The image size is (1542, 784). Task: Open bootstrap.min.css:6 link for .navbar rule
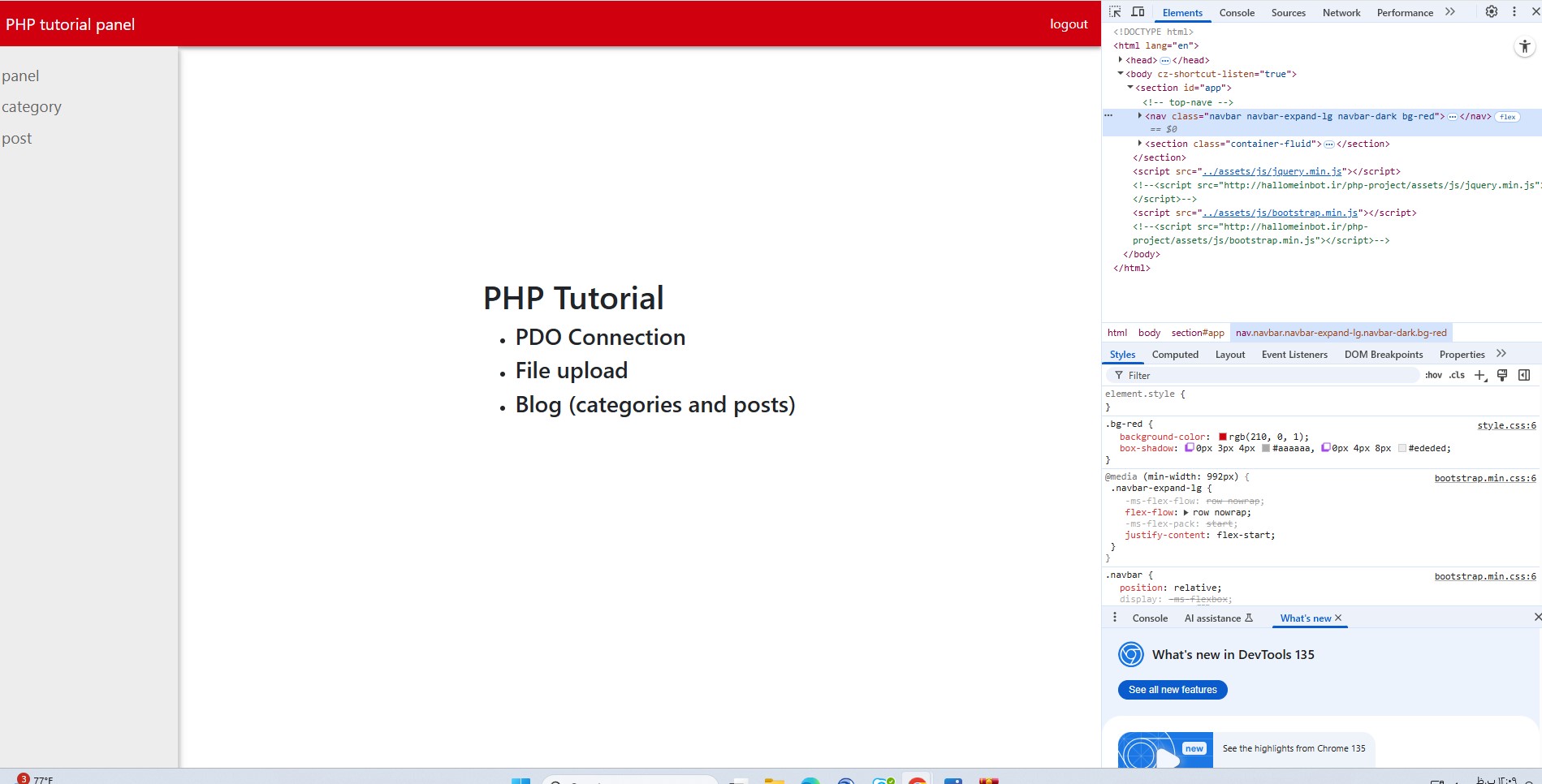click(x=1485, y=576)
